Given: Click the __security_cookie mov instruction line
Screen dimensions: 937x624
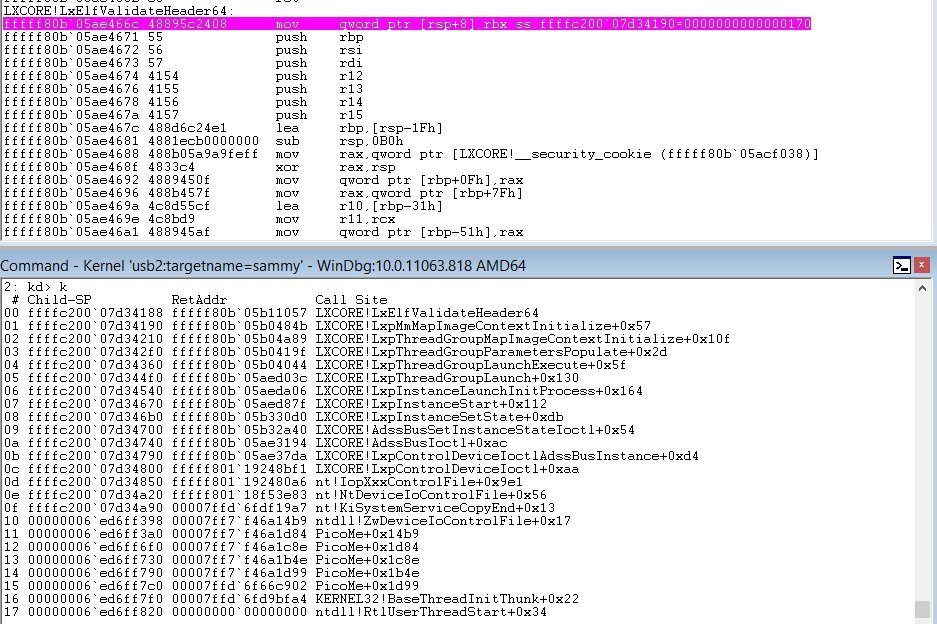Looking at the screenshot, I should [411, 154].
